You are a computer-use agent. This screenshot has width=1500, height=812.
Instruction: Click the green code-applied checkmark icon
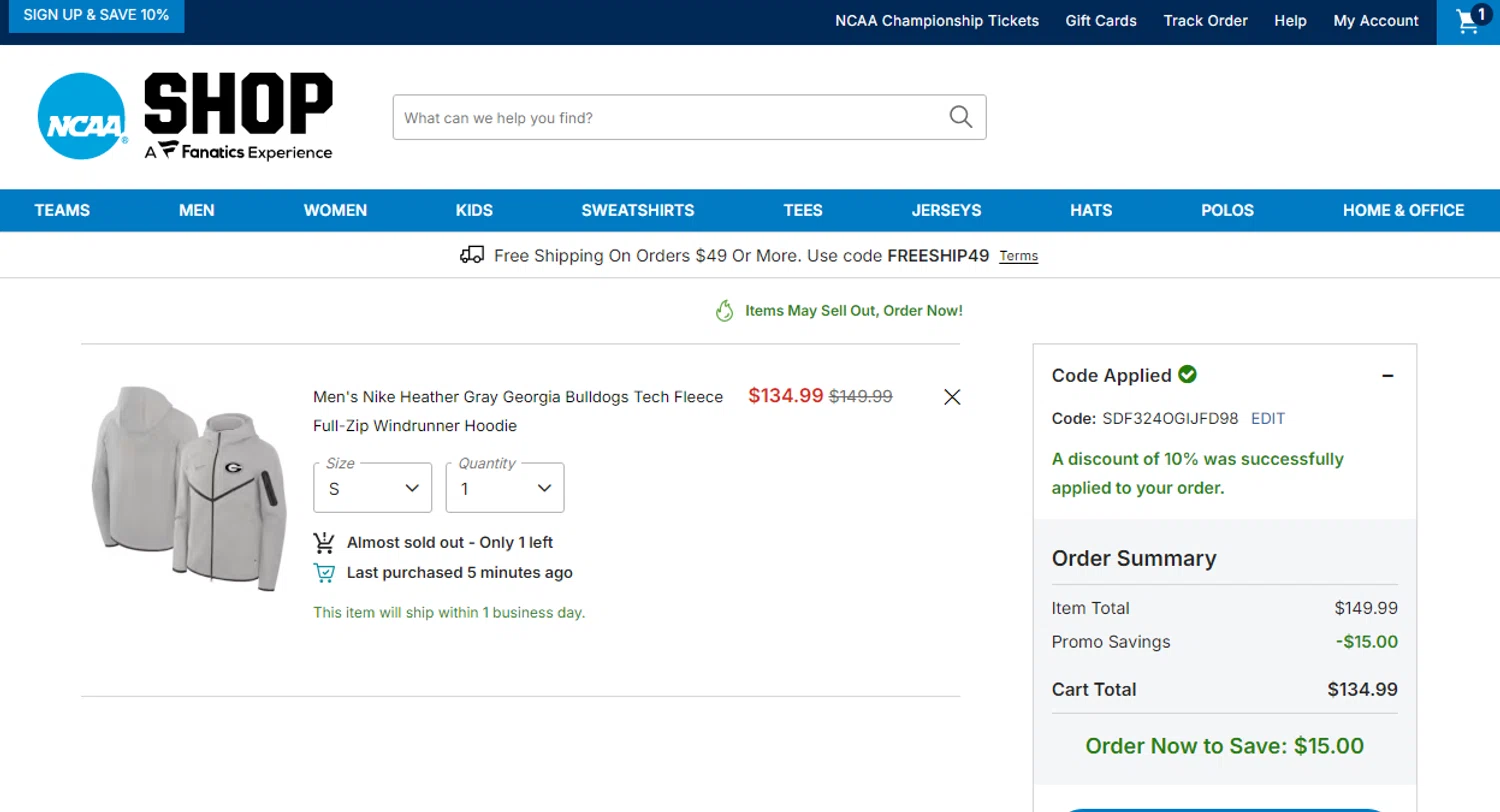[x=1188, y=375]
